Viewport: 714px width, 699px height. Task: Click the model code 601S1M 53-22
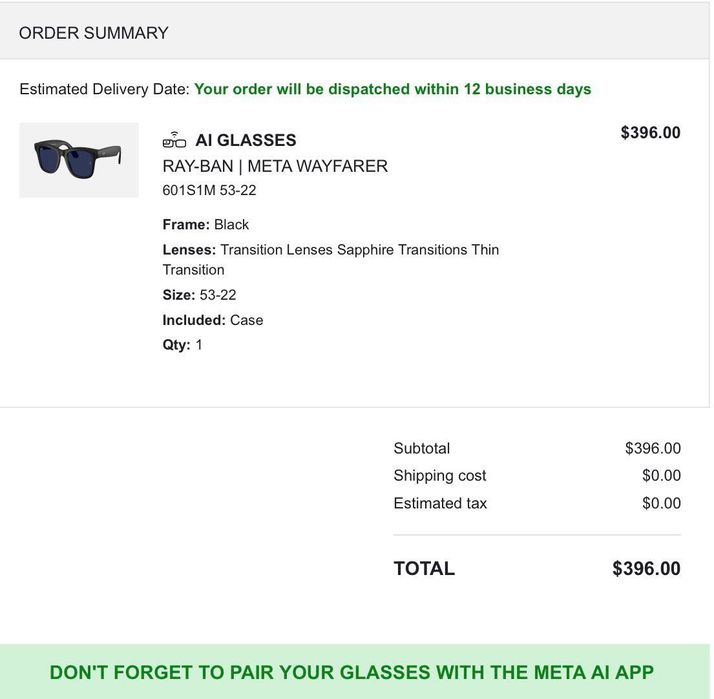[209, 190]
